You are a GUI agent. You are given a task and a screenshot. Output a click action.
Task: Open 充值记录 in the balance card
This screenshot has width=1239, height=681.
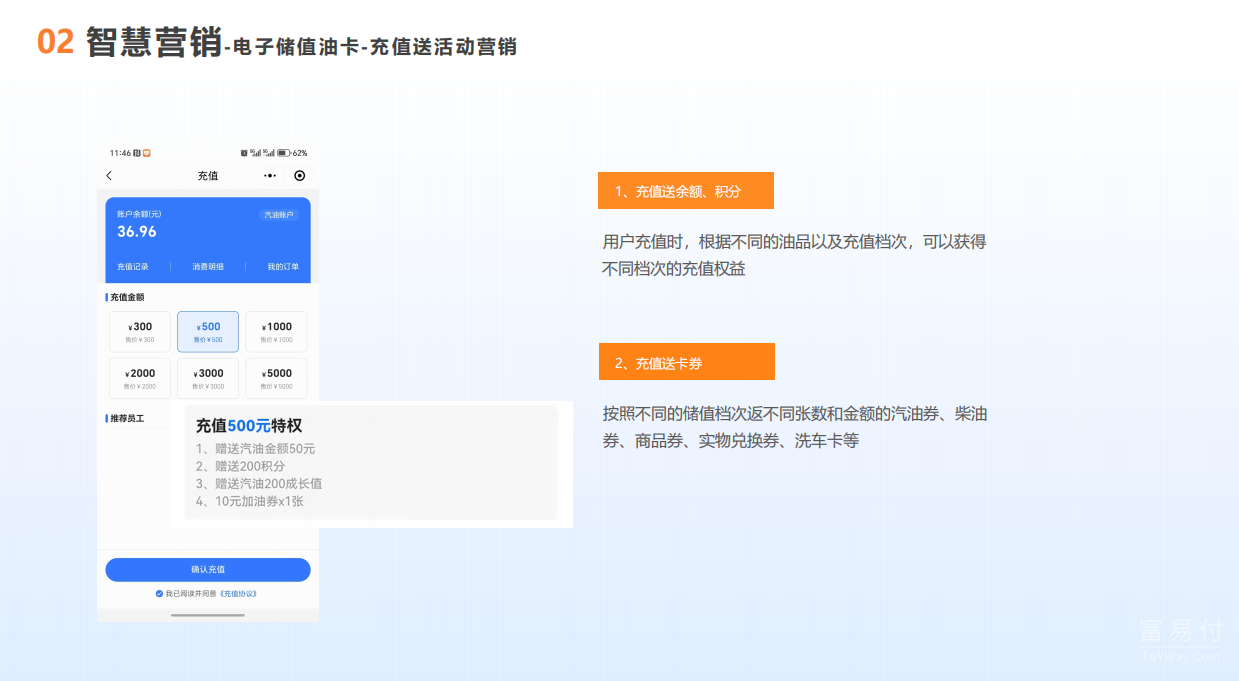(133, 267)
